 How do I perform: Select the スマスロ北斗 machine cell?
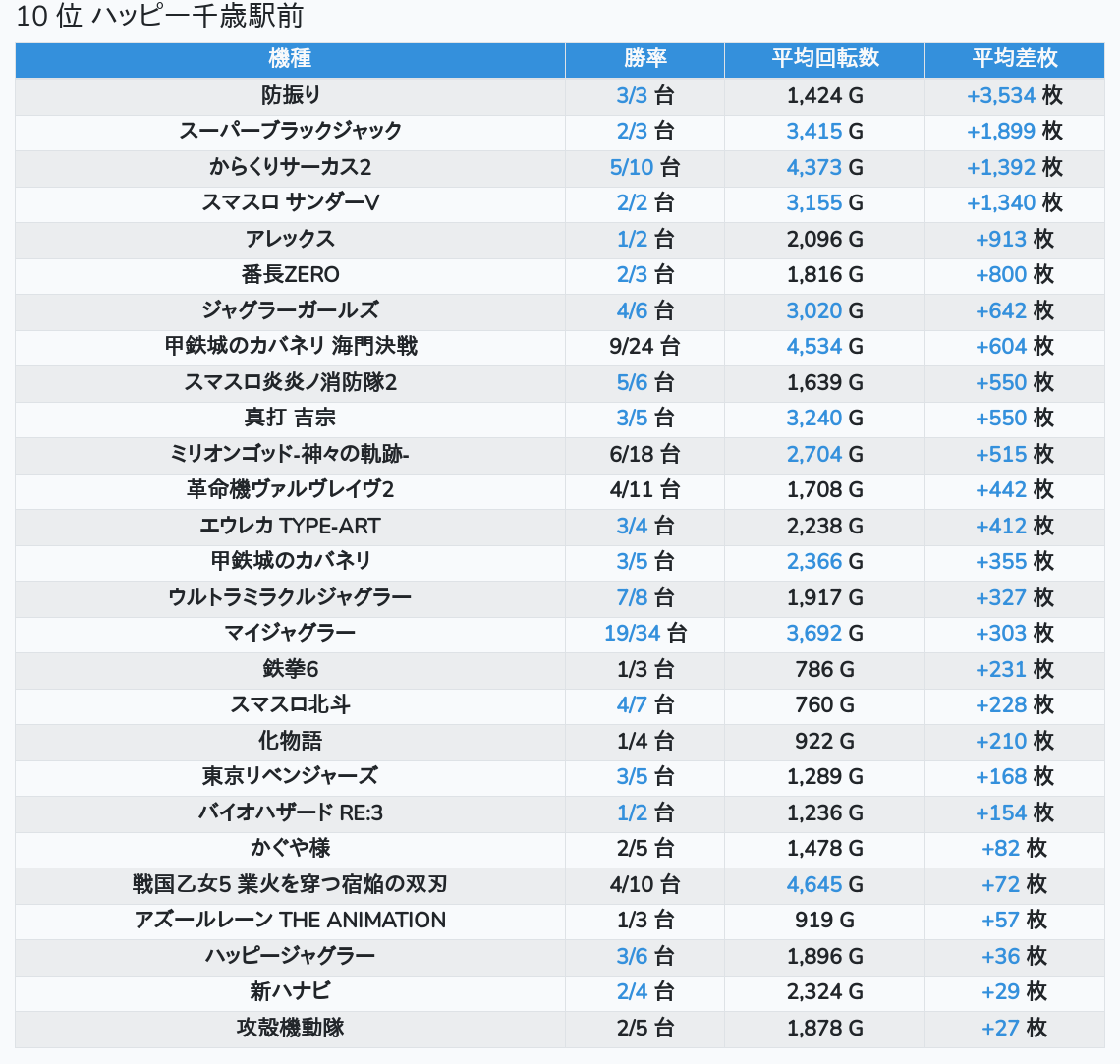[x=290, y=705]
